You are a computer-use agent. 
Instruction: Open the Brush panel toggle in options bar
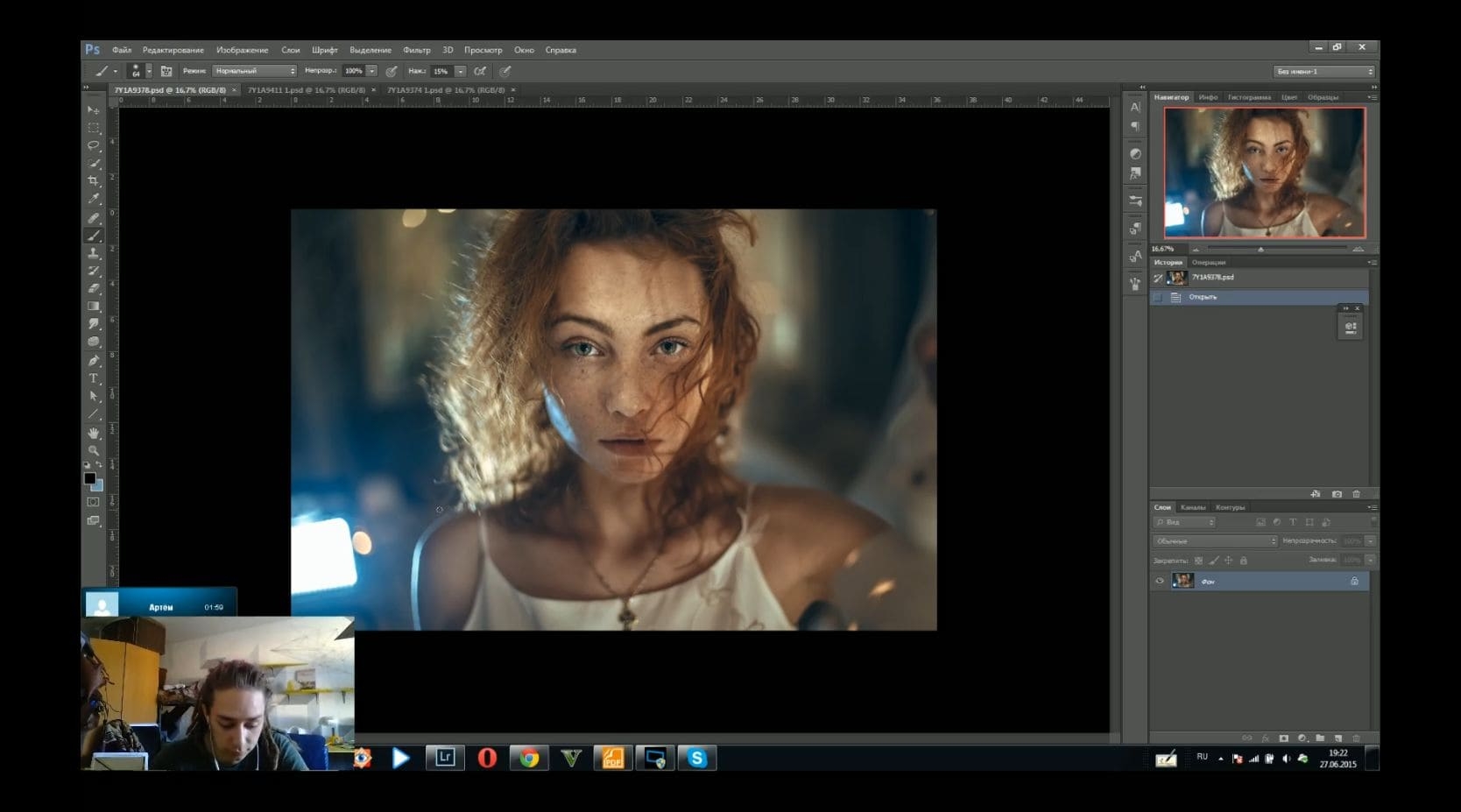(166, 71)
